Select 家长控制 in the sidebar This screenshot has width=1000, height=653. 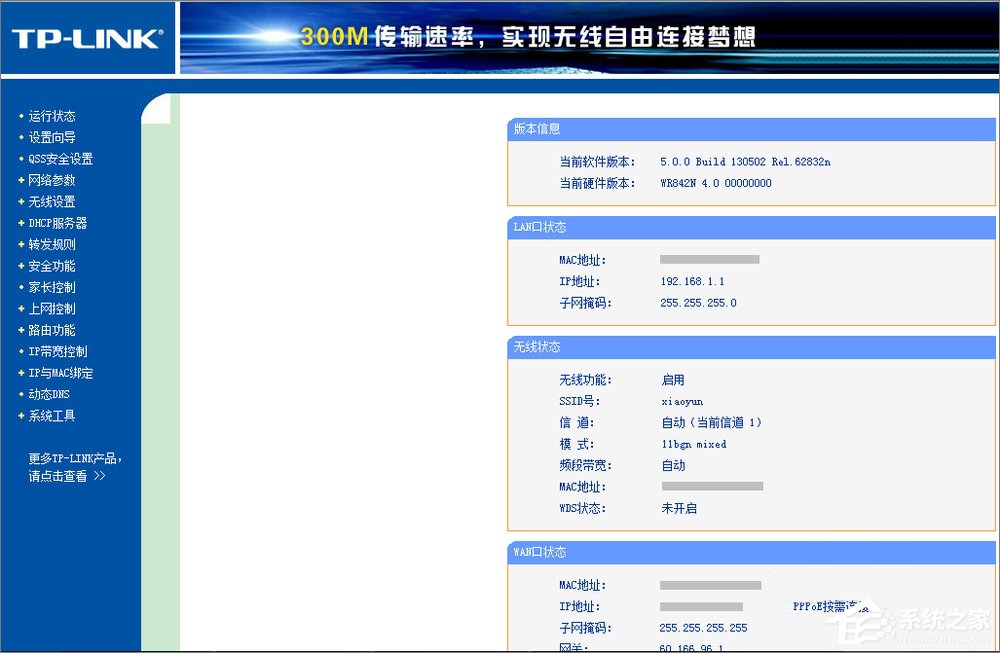pyautogui.click(x=51, y=287)
